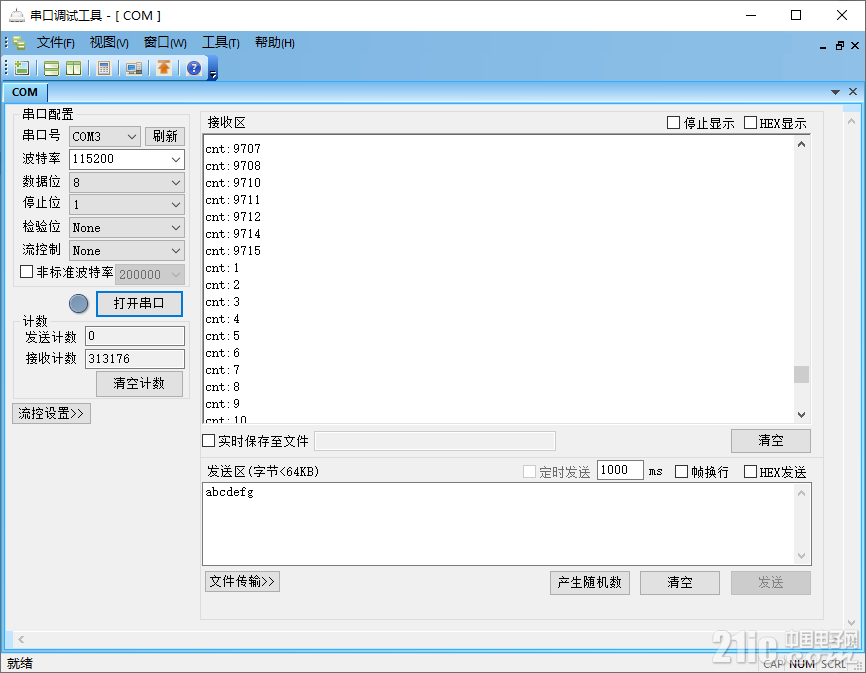This screenshot has width=866, height=673.
Task: Open the 流控制 None dropdown
Action: 126,251
